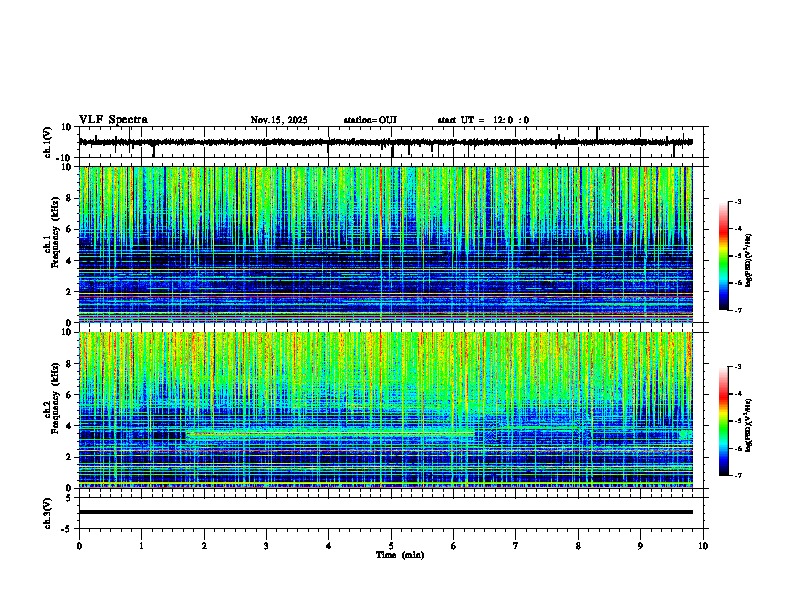This screenshot has width=792, height=612.
Task: Click the ch.1 voltage waveform trace
Action: 385,142
